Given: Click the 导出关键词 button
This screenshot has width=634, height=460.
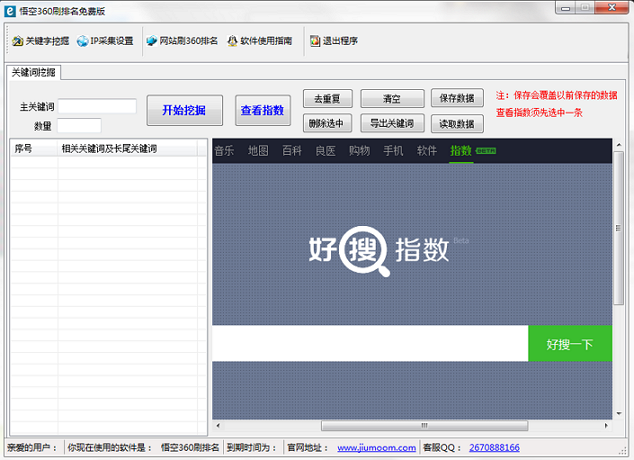Looking at the screenshot, I should coord(392,123).
